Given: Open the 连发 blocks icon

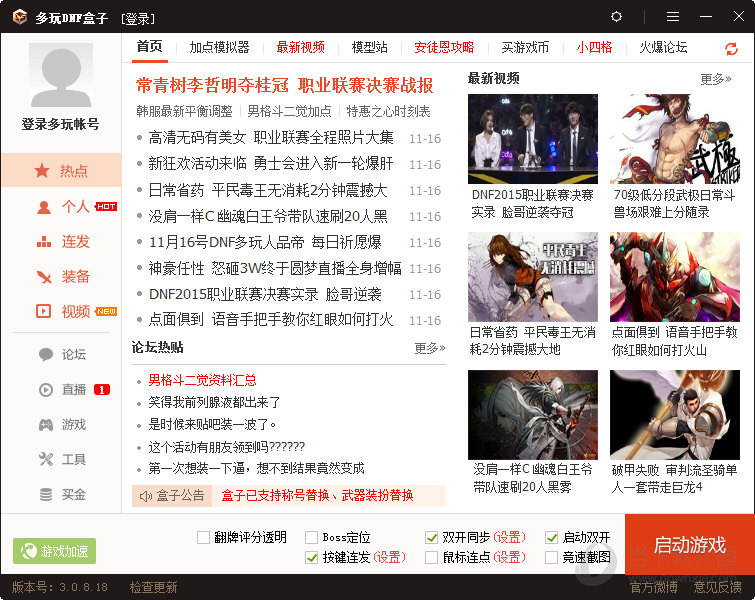Looking at the screenshot, I should tap(44, 241).
